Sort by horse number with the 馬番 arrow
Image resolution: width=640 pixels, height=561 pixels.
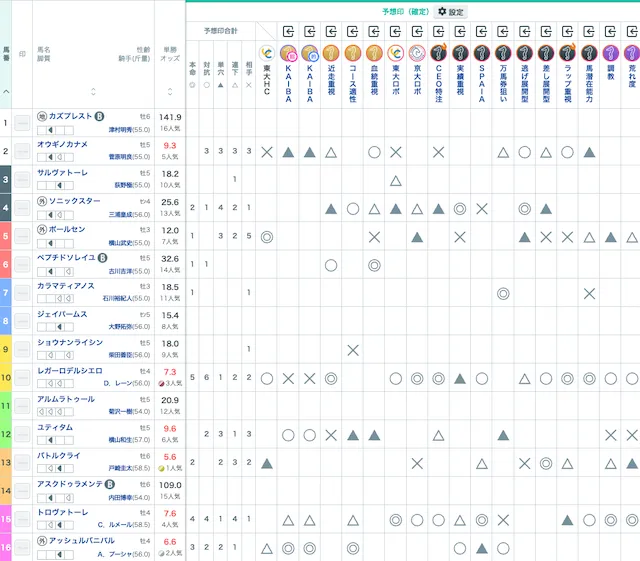[x=6, y=91]
